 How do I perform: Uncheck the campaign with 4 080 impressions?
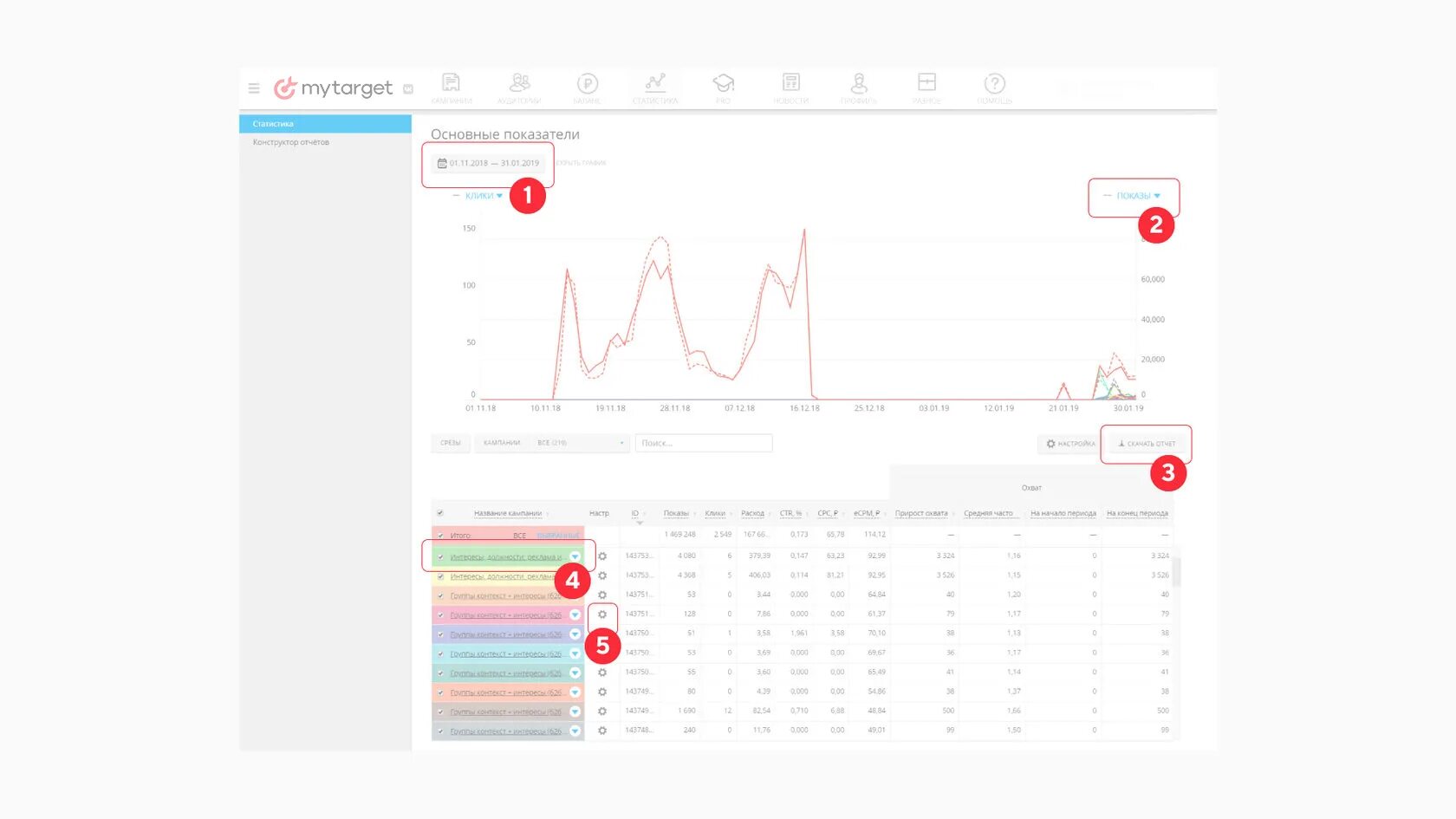pos(440,557)
